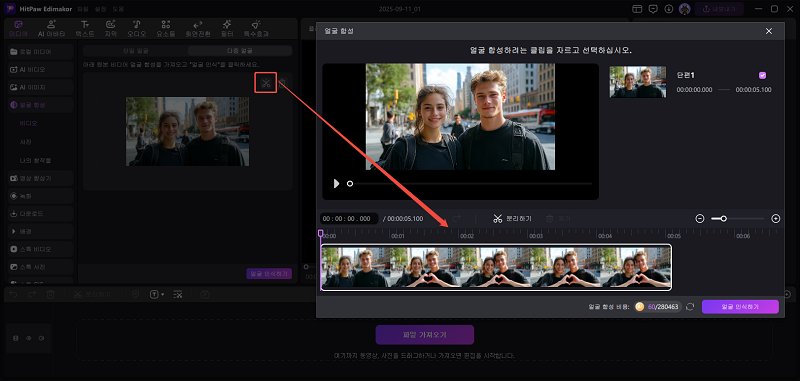
Task: Select 녹화 recording in the sidebar
Action: (41, 196)
